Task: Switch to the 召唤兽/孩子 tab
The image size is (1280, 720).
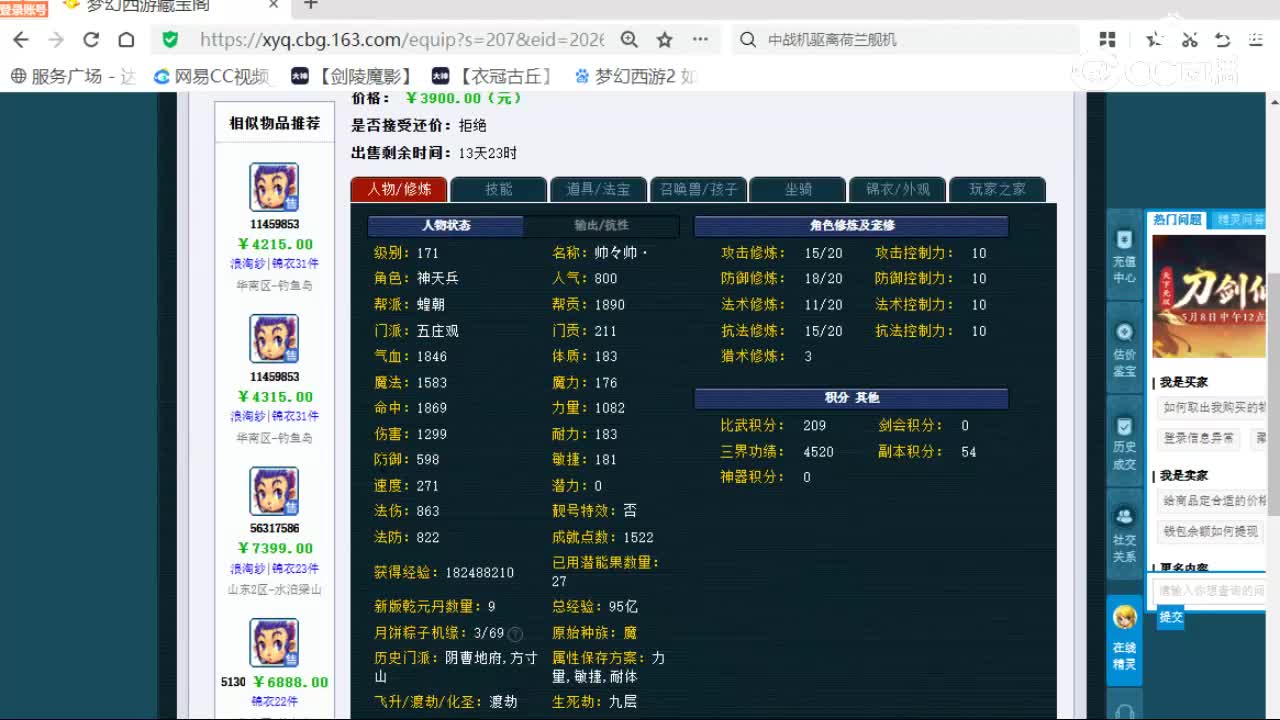Action: [x=698, y=189]
